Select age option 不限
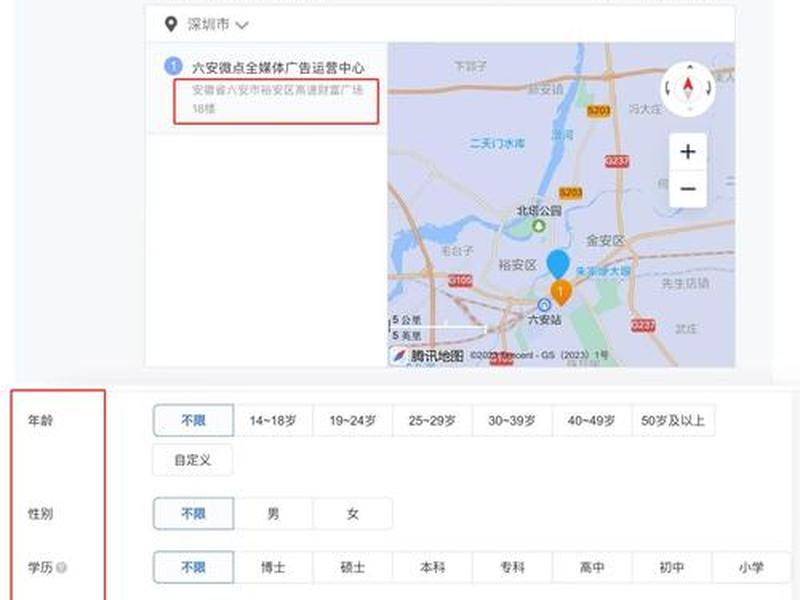 [193, 420]
